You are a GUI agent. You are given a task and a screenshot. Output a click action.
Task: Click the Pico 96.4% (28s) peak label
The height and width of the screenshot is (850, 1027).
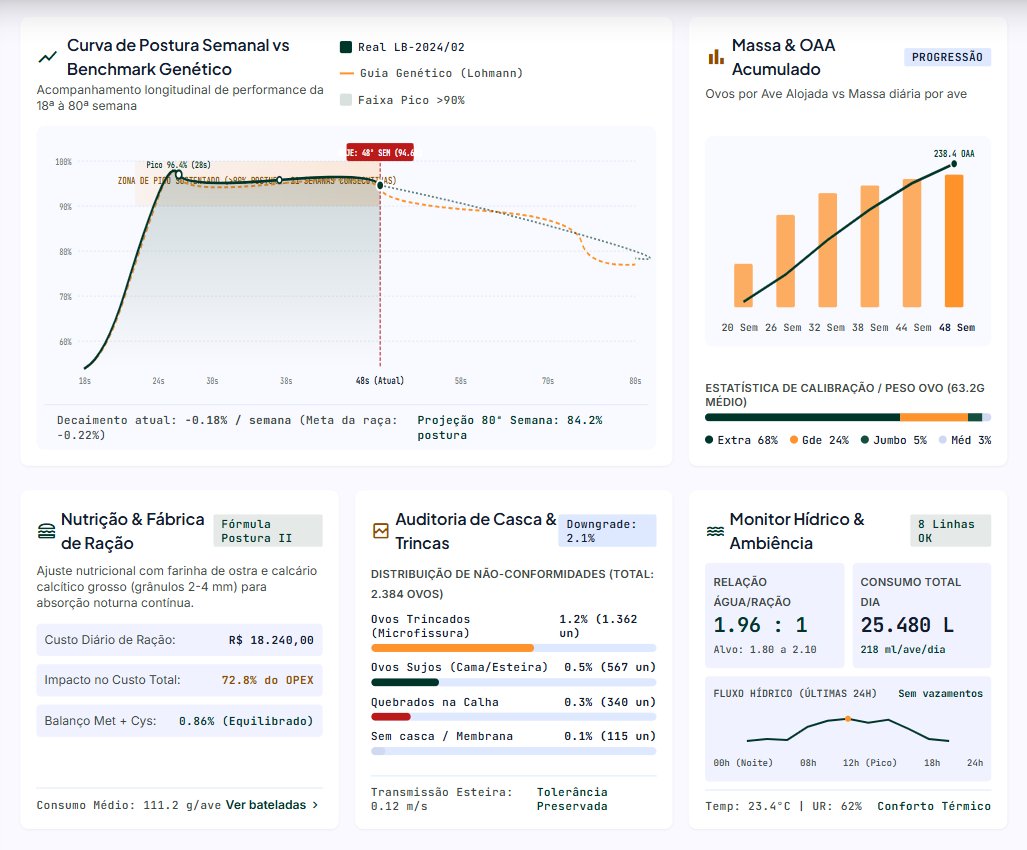(x=178, y=165)
